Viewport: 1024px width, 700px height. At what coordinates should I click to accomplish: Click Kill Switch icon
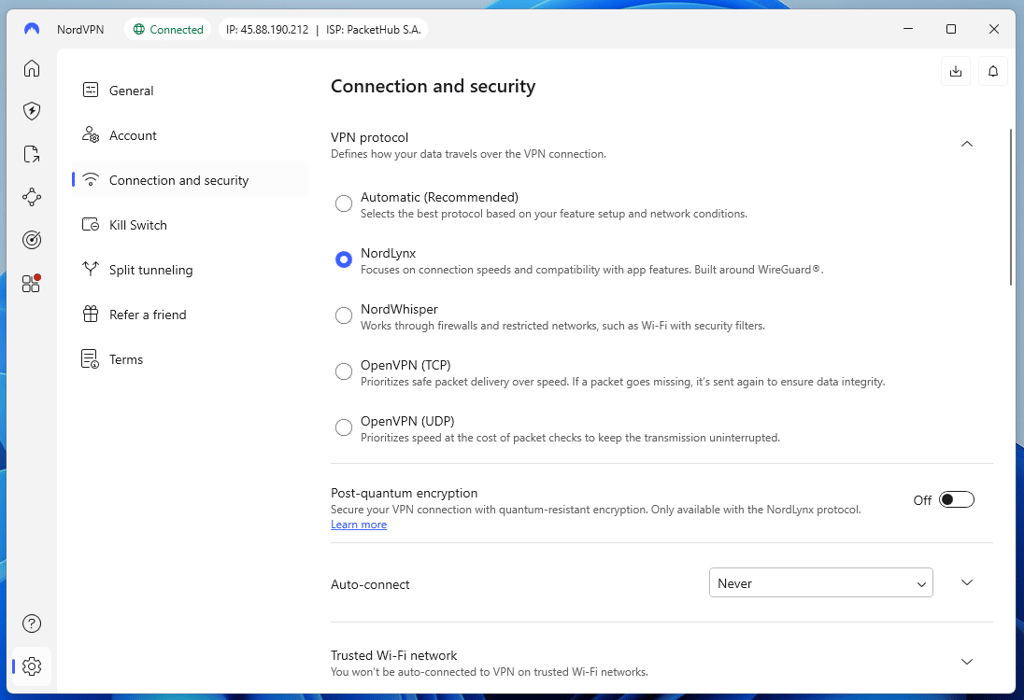(x=91, y=225)
